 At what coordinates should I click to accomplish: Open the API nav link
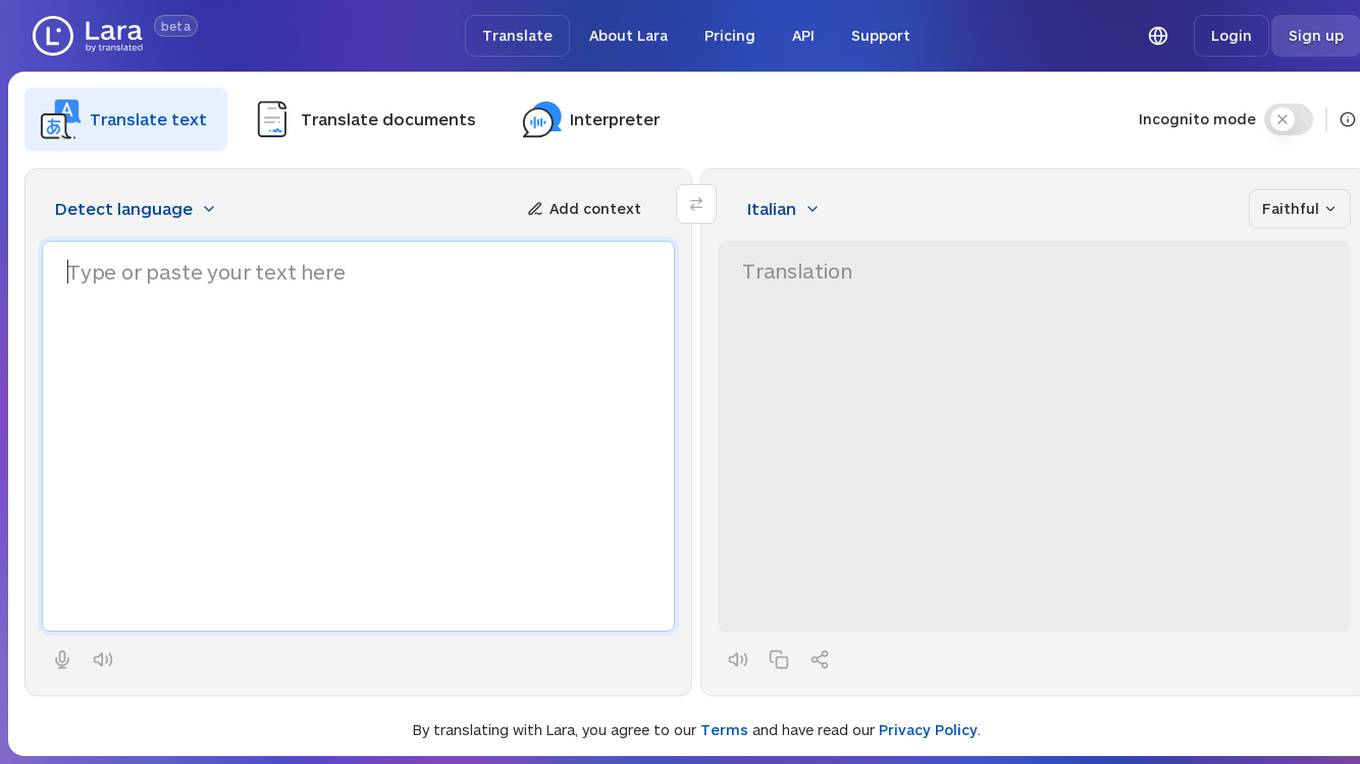tap(803, 36)
